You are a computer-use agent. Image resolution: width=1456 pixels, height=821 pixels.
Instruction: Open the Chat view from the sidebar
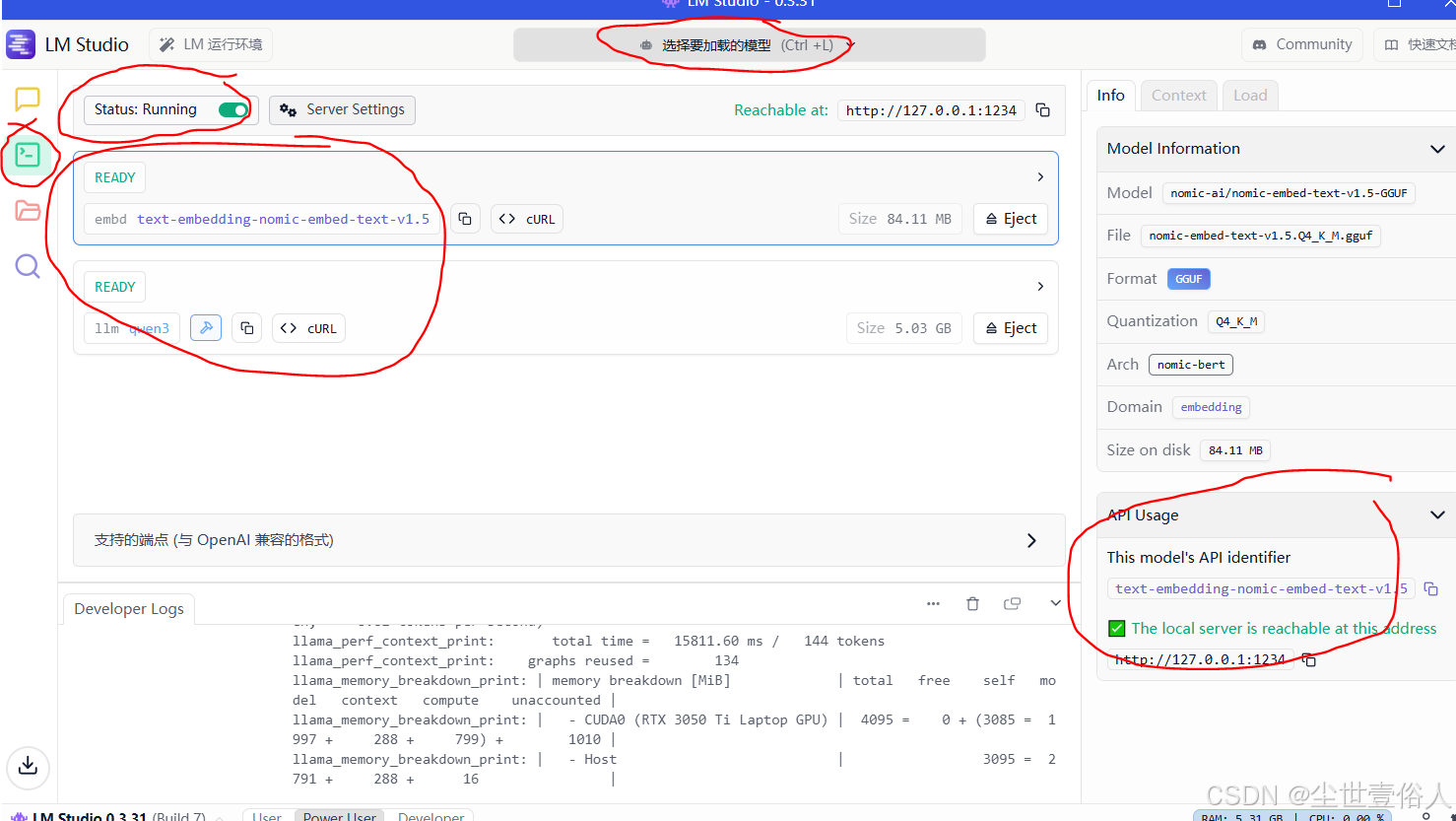click(28, 99)
